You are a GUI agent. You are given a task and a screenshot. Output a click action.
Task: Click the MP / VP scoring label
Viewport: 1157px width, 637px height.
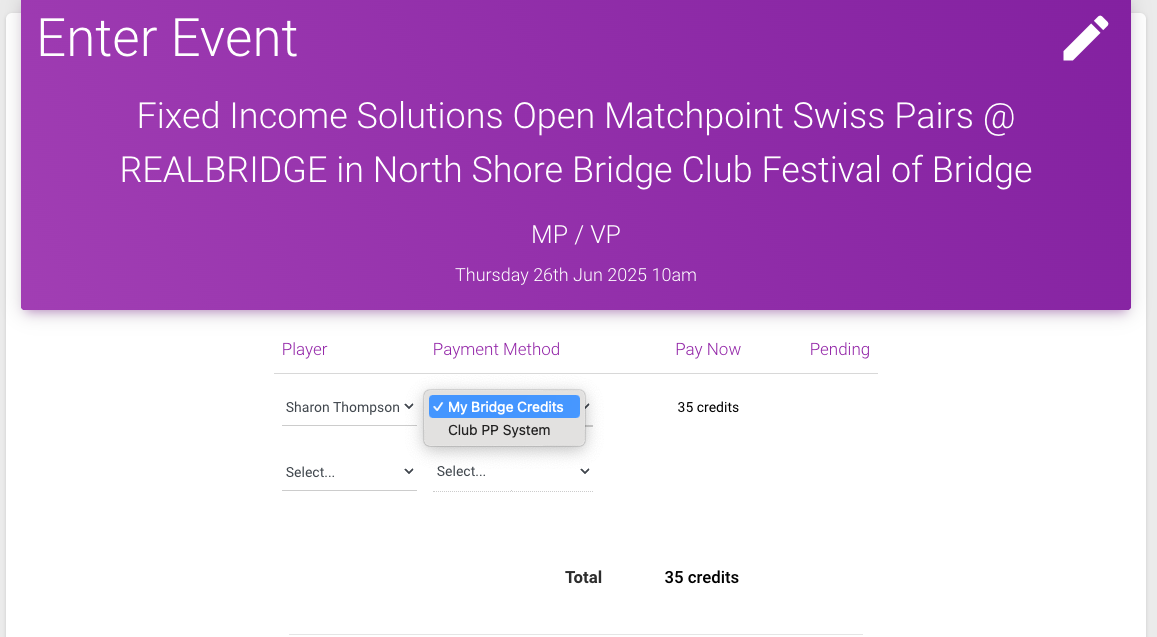click(576, 235)
